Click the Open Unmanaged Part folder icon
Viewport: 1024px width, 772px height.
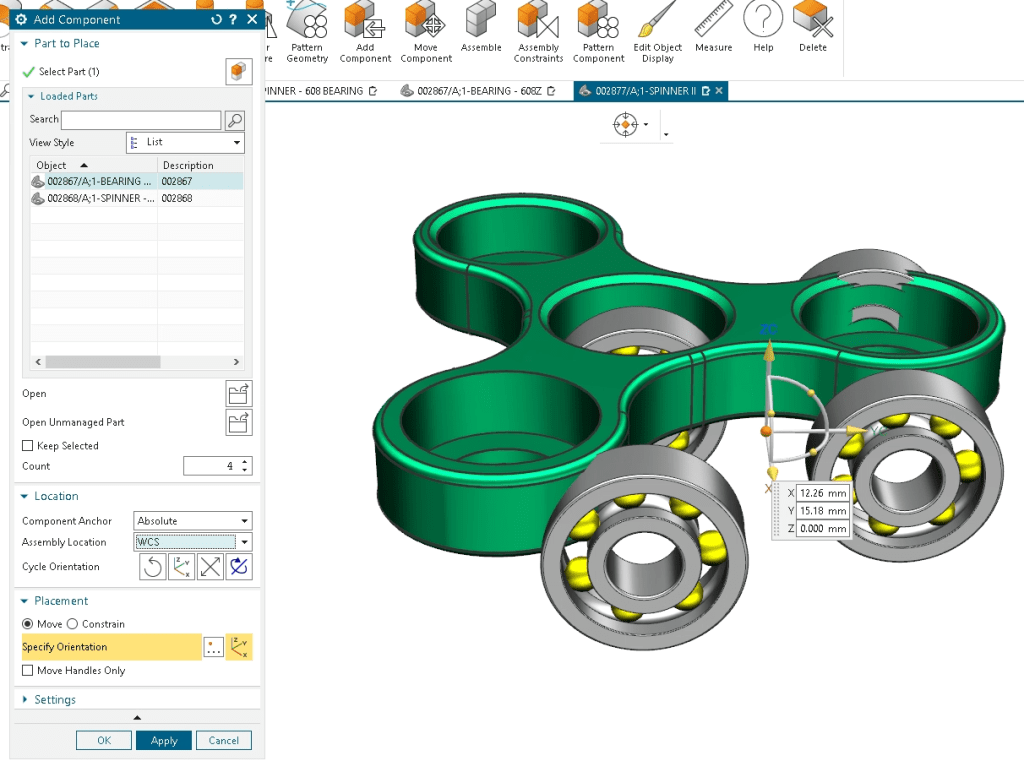pos(238,422)
